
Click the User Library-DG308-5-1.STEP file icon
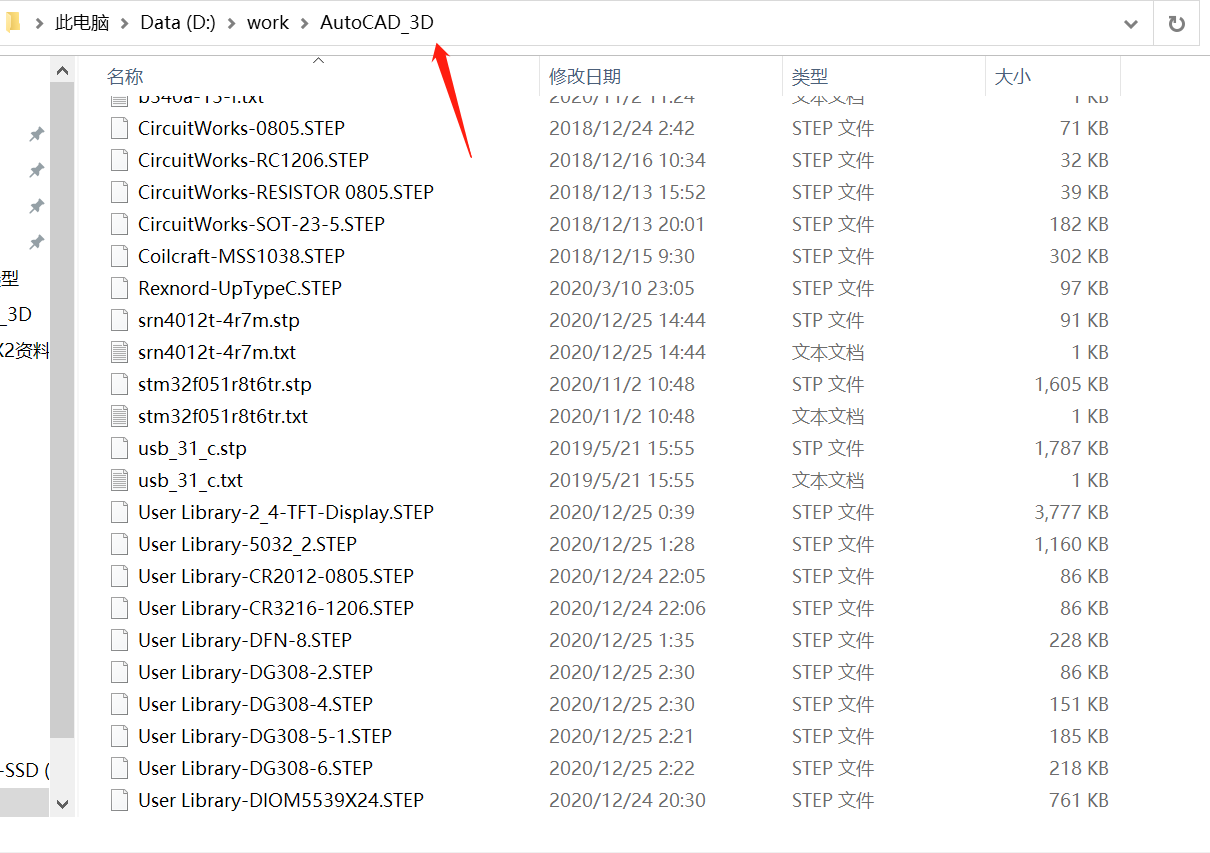coord(120,736)
